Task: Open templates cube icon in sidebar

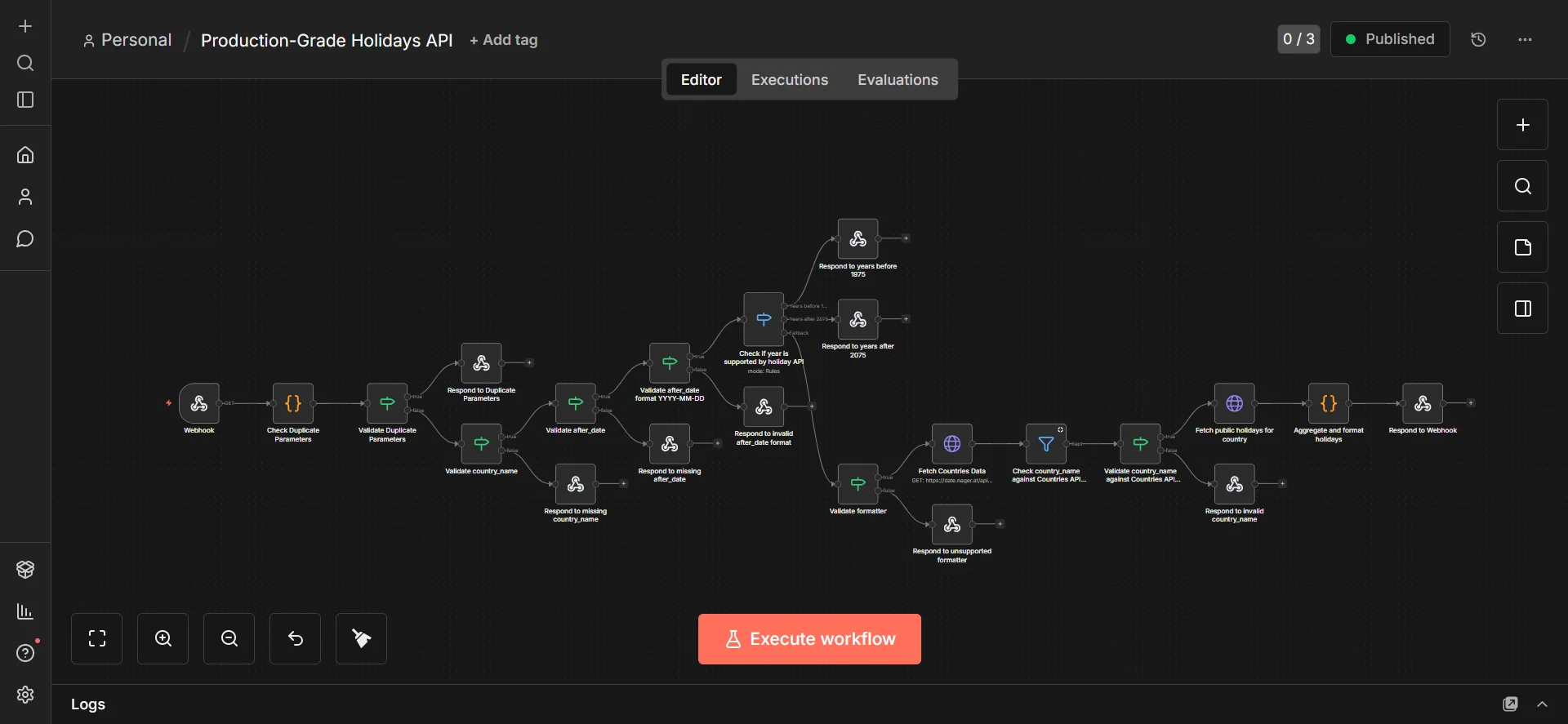Action: 25,570
